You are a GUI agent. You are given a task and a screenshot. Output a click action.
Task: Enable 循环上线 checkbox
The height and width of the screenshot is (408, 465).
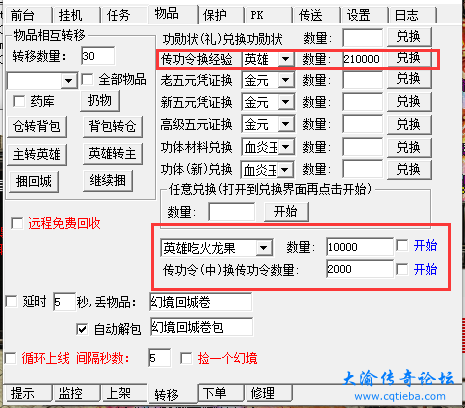point(11,358)
